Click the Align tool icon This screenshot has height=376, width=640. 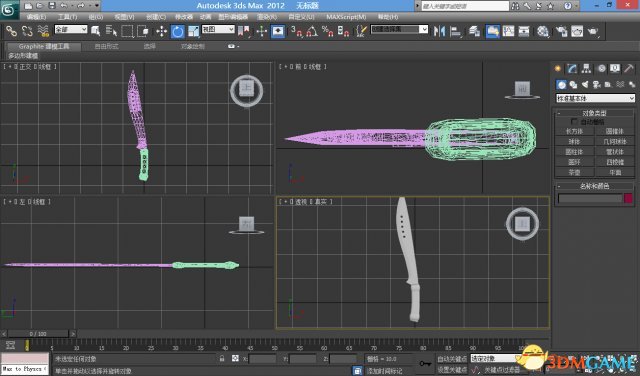tap(456, 31)
